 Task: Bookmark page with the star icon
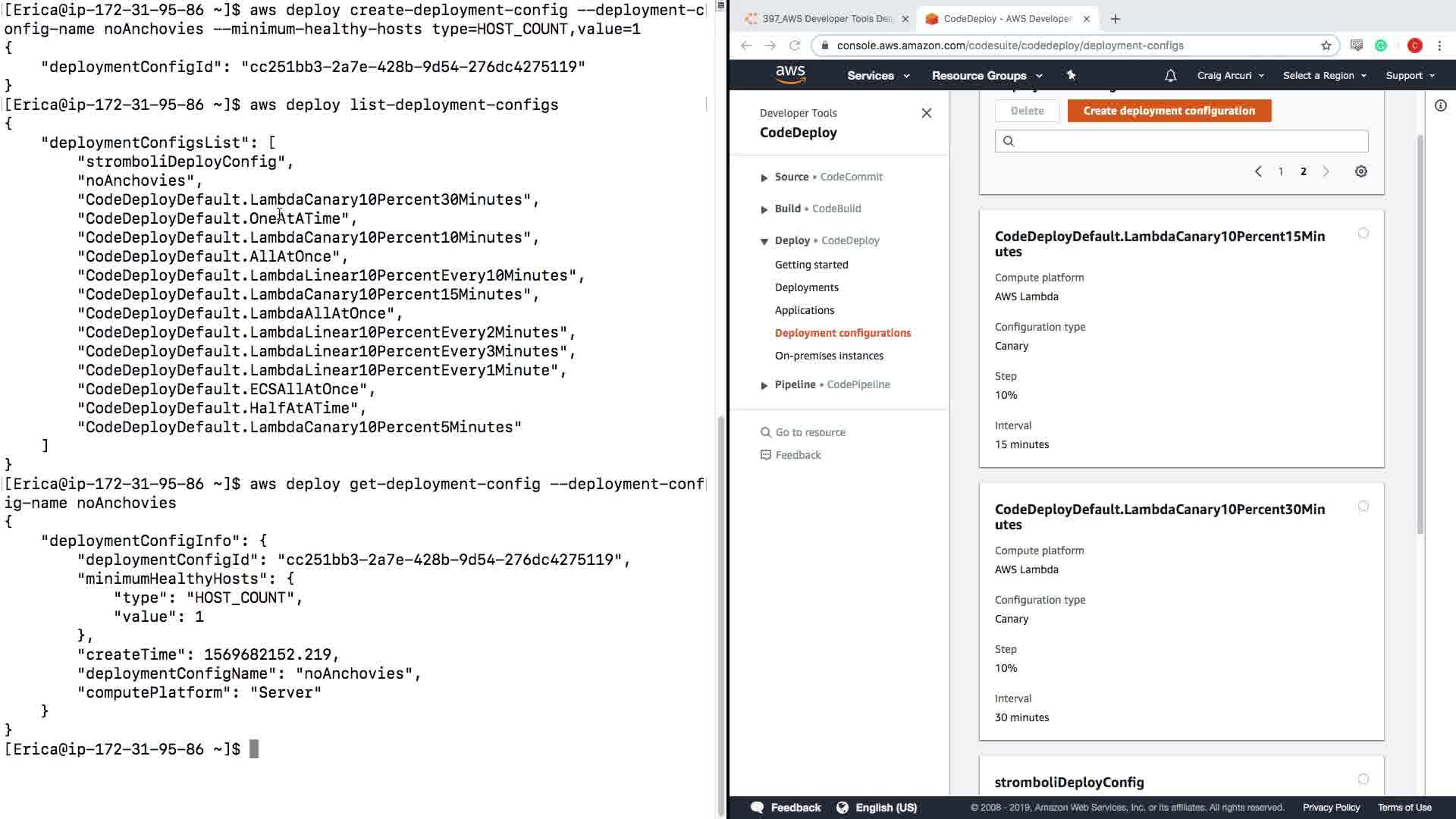coord(1326,45)
